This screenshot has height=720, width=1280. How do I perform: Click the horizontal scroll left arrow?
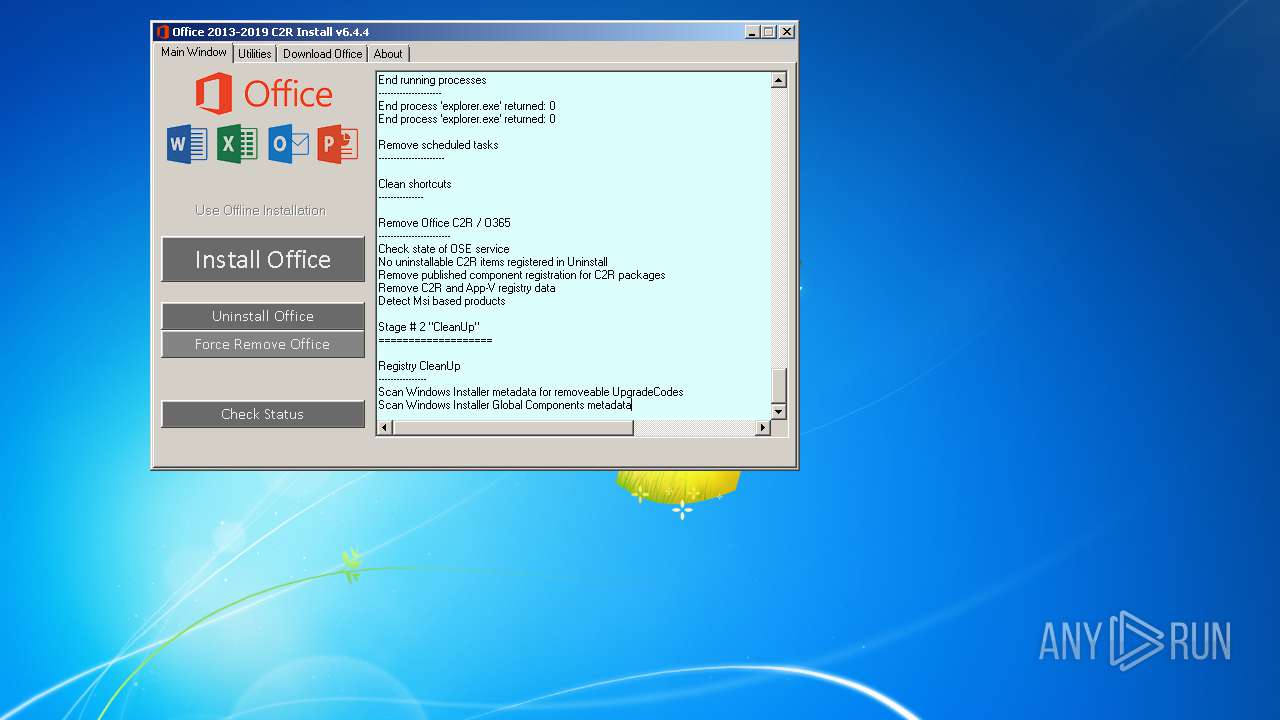[384, 428]
